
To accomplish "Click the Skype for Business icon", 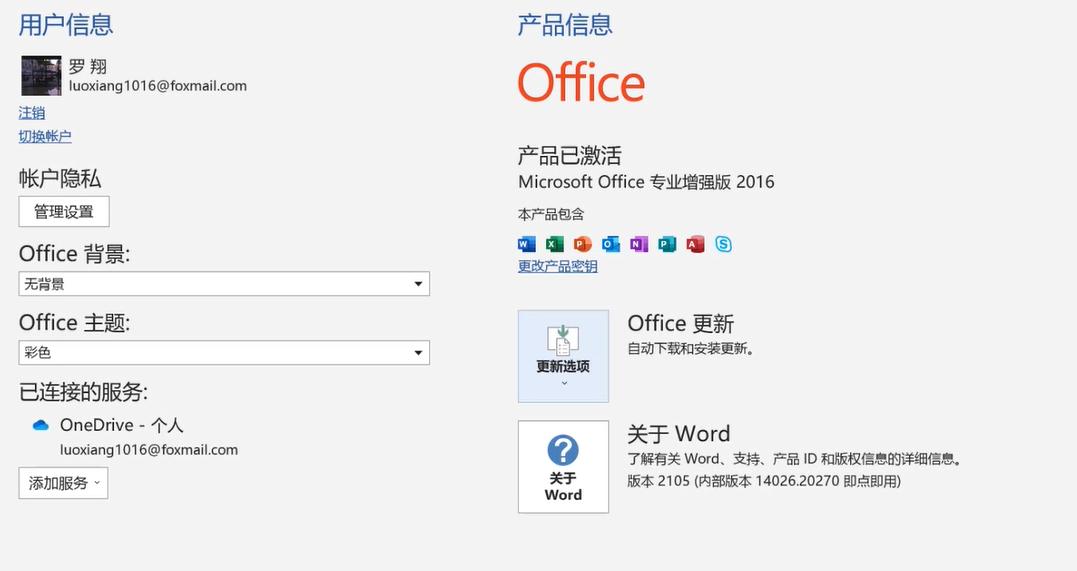I will [723, 244].
